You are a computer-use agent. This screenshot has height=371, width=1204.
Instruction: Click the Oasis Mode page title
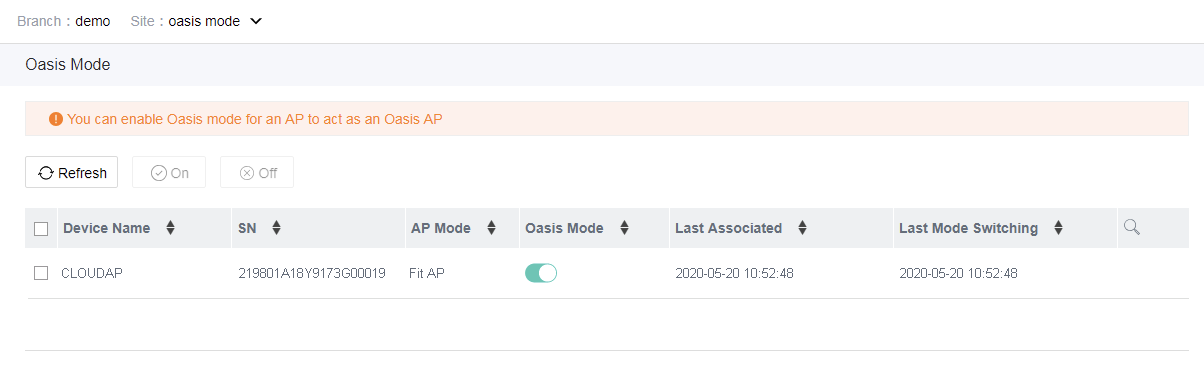point(68,65)
